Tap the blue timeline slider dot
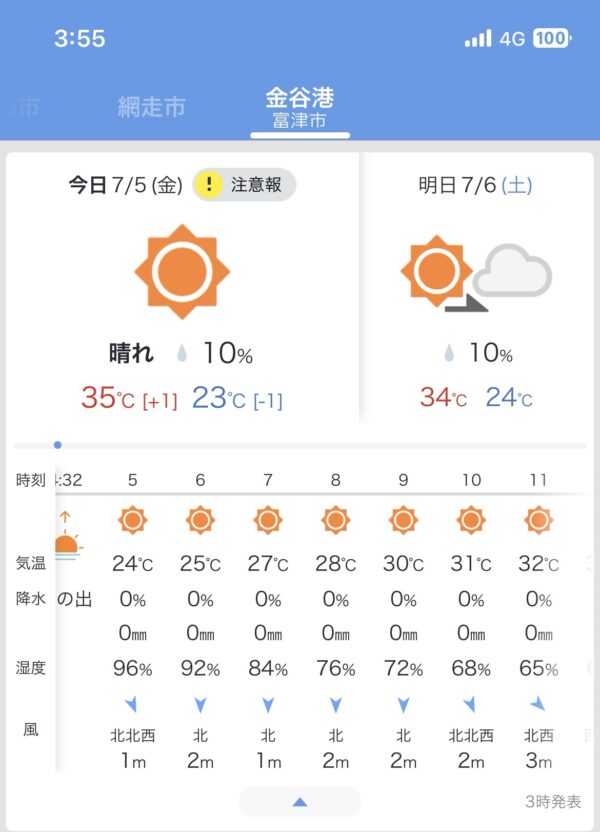Screen dimensions: 600x832 57,445
